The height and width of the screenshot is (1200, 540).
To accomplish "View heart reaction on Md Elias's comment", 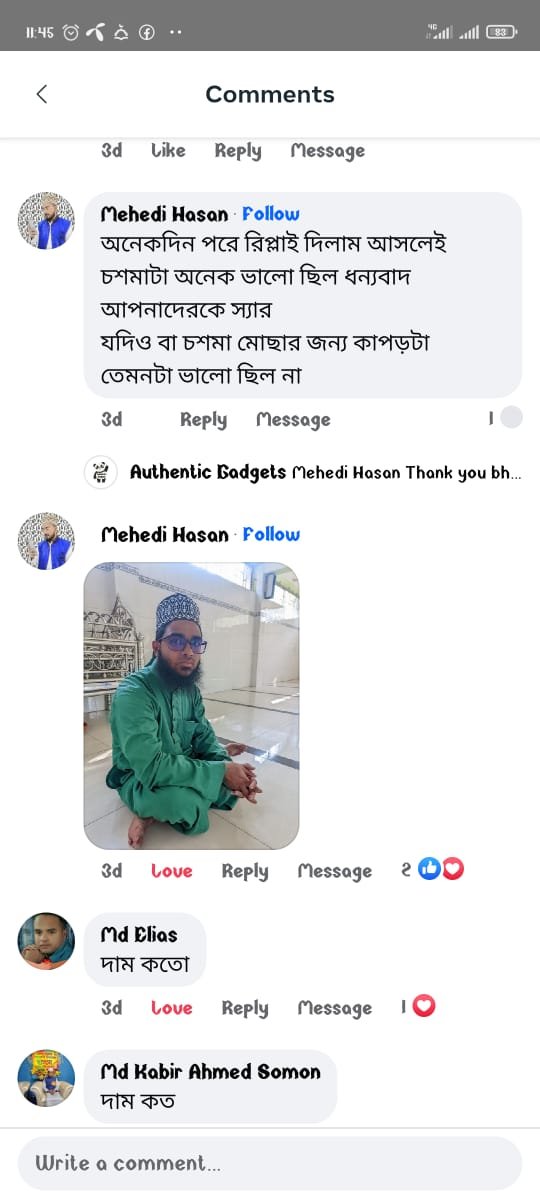I will (424, 1007).
